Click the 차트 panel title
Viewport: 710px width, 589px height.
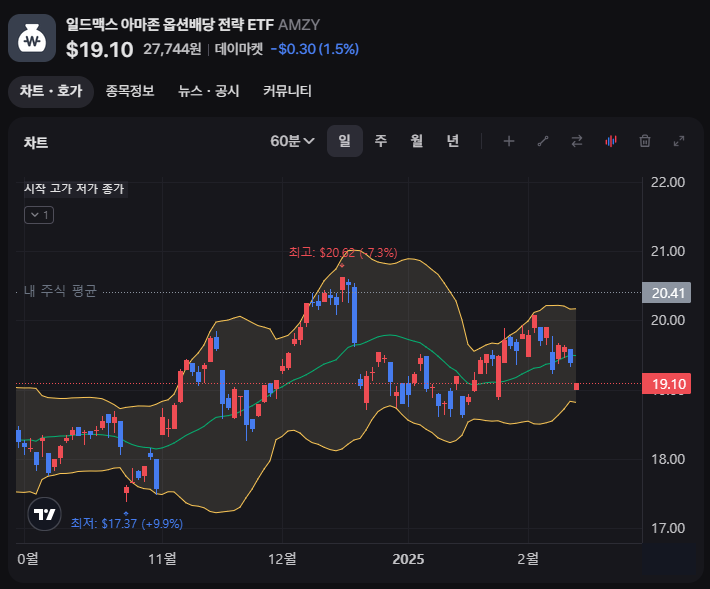point(36,143)
